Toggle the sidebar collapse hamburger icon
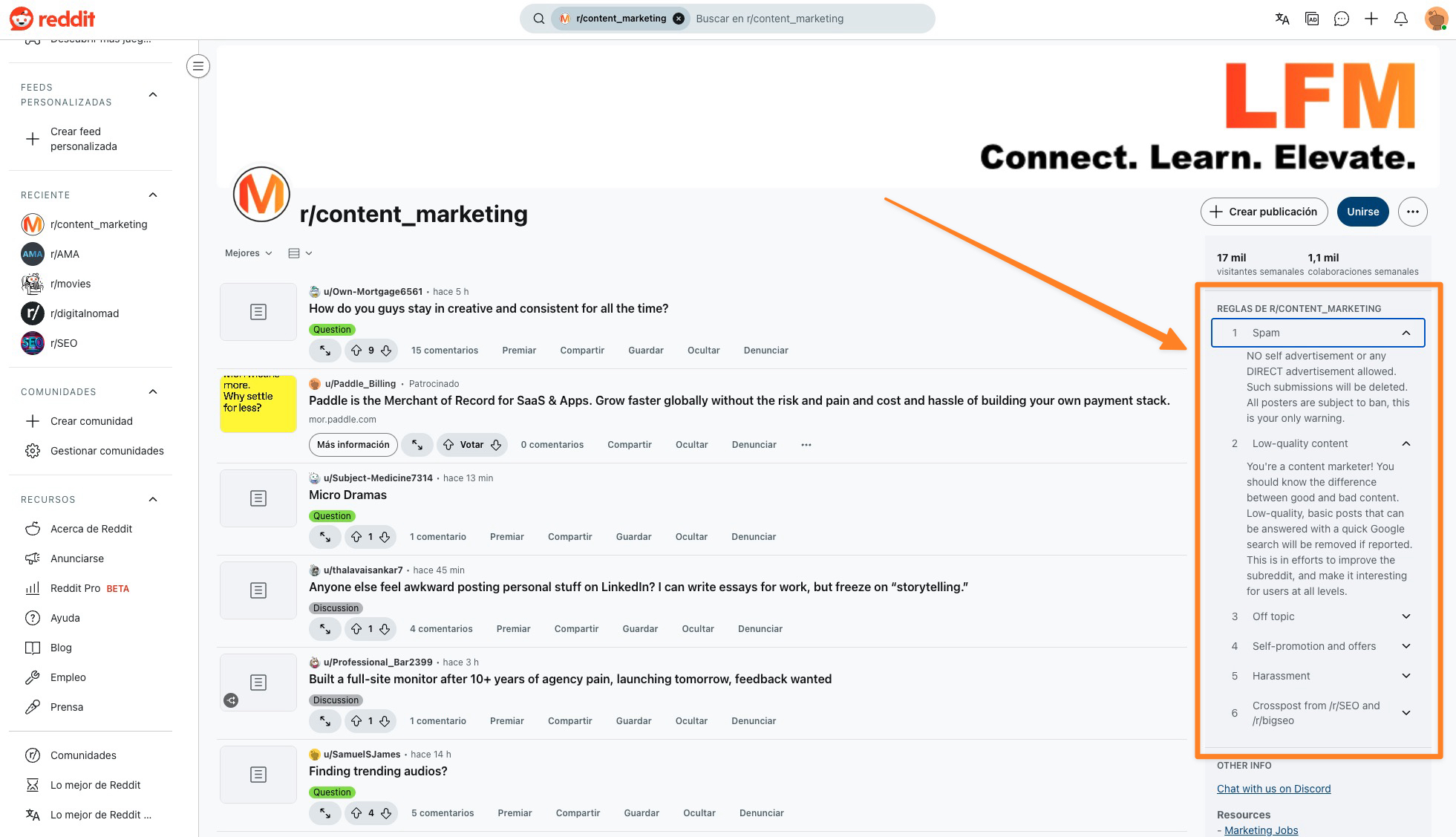Screen dimensions: 1456x837 pyautogui.click(x=198, y=67)
